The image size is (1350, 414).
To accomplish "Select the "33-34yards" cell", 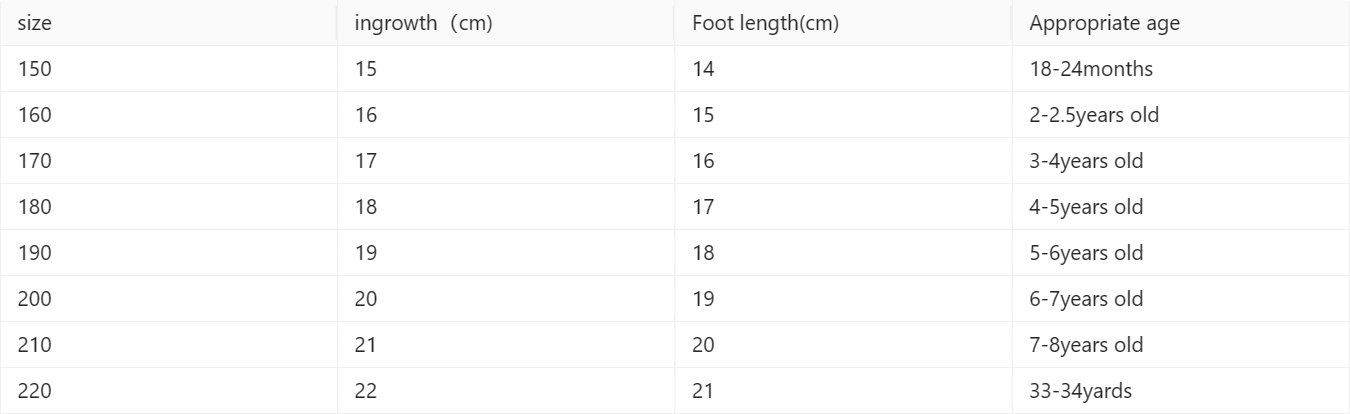I will [x=1080, y=391].
